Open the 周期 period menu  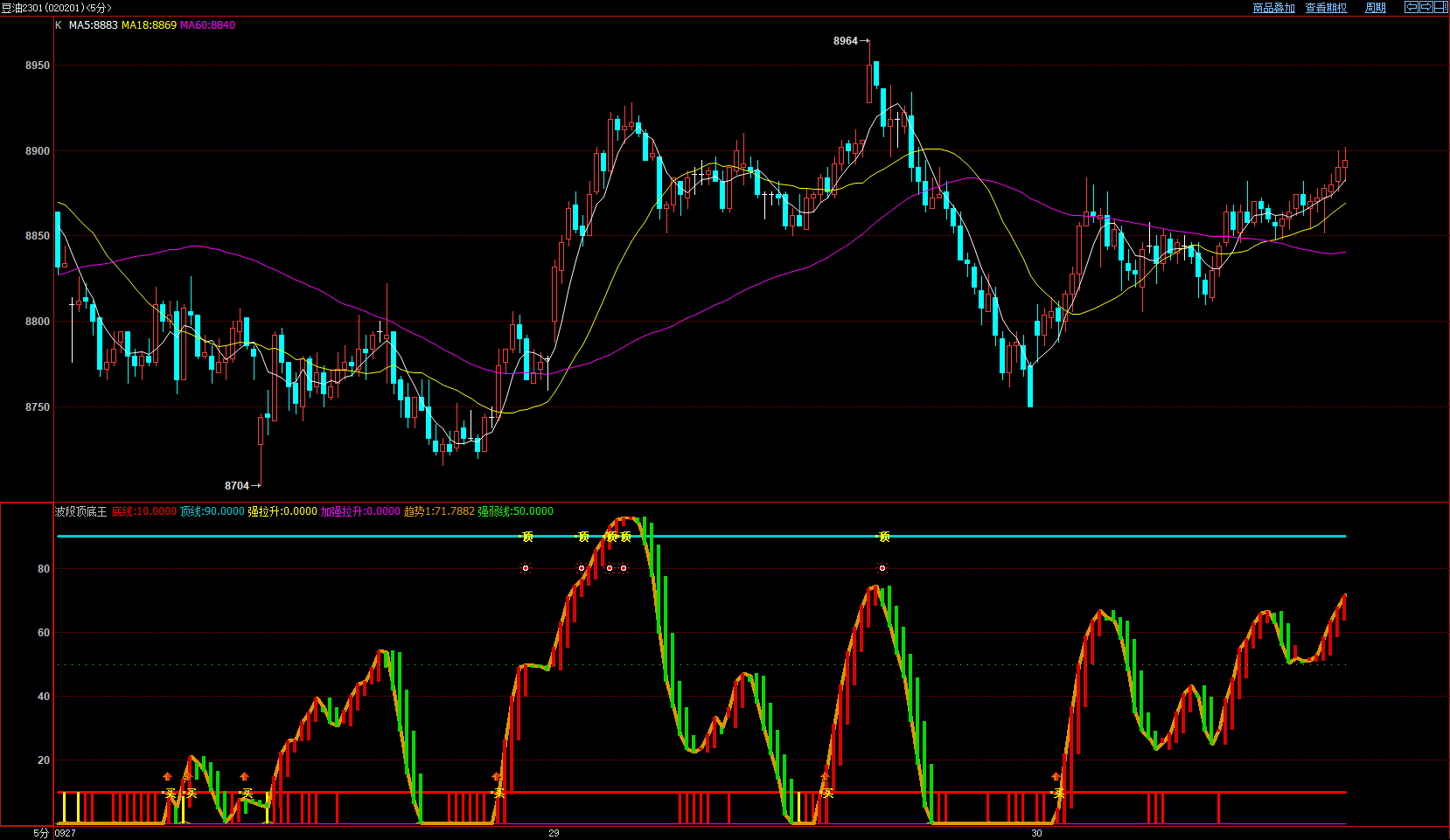[1376, 8]
